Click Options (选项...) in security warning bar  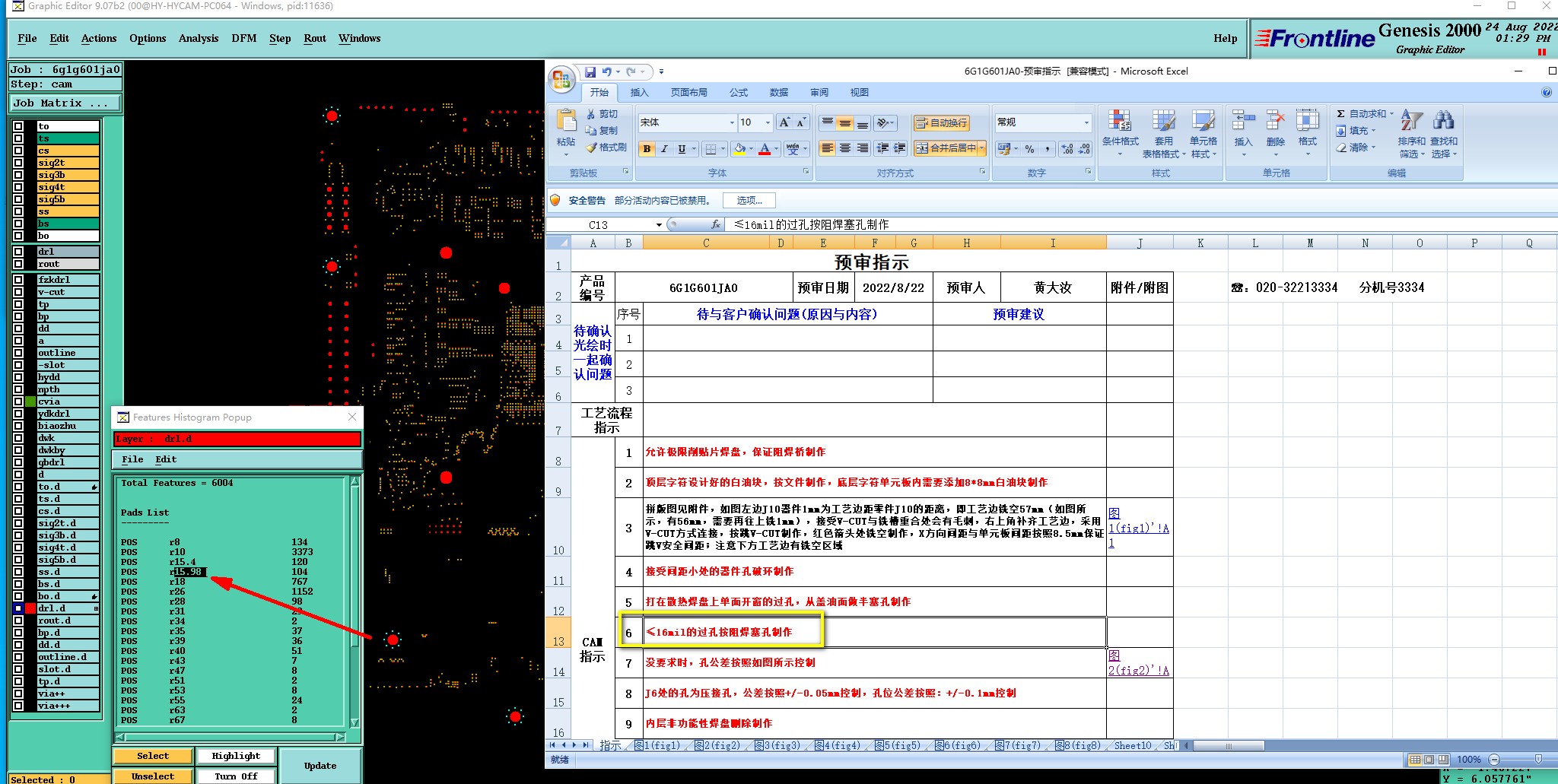pos(749,201)
